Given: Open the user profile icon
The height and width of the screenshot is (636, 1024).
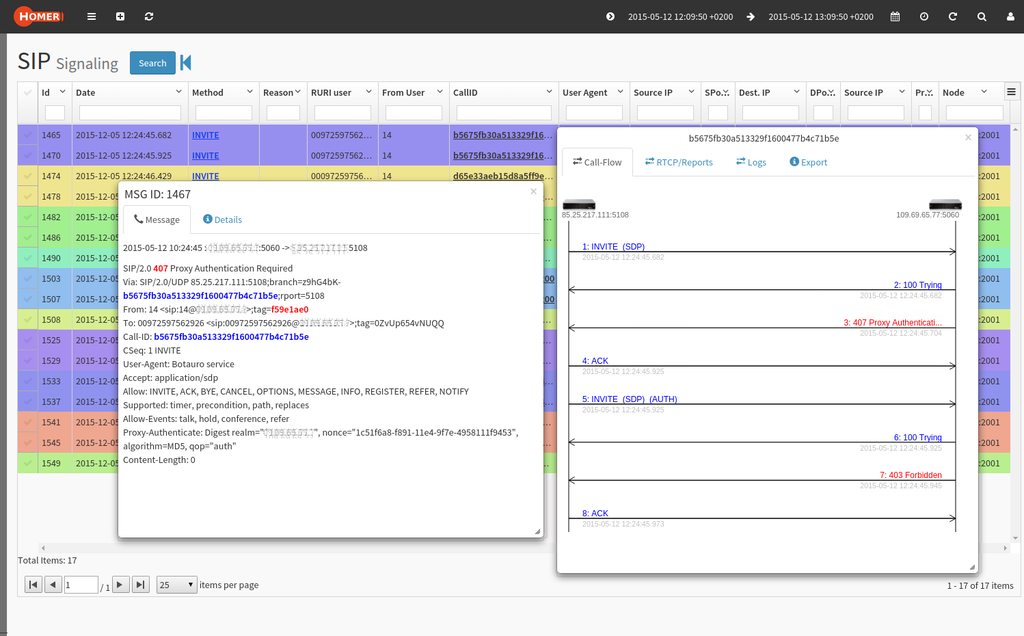Looking at the screenshot, I should (1010, 16).
